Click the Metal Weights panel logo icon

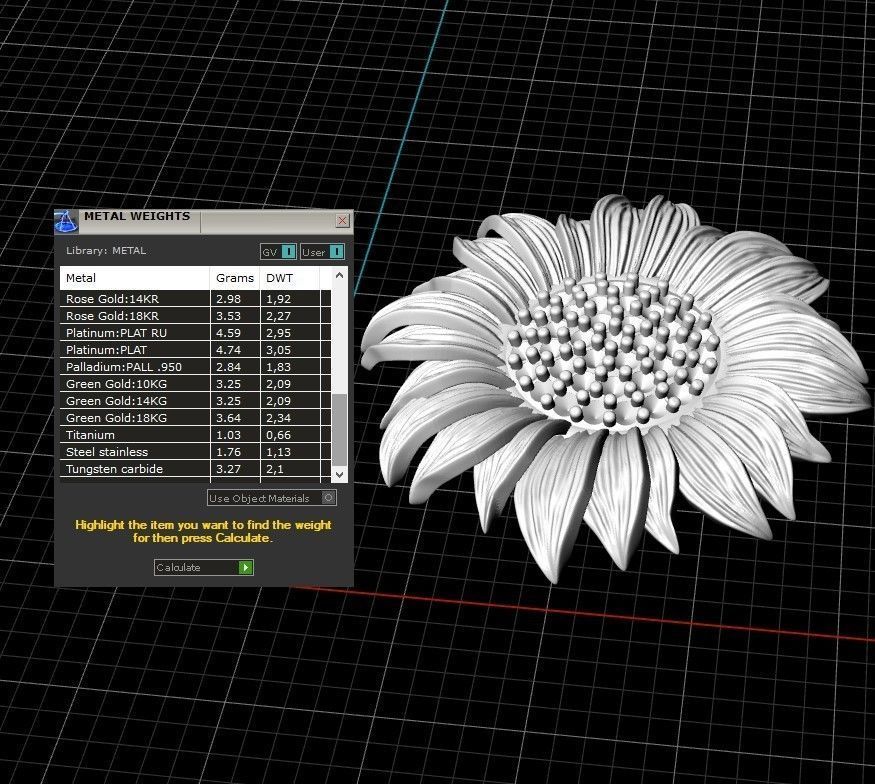(x=66, y=221)
